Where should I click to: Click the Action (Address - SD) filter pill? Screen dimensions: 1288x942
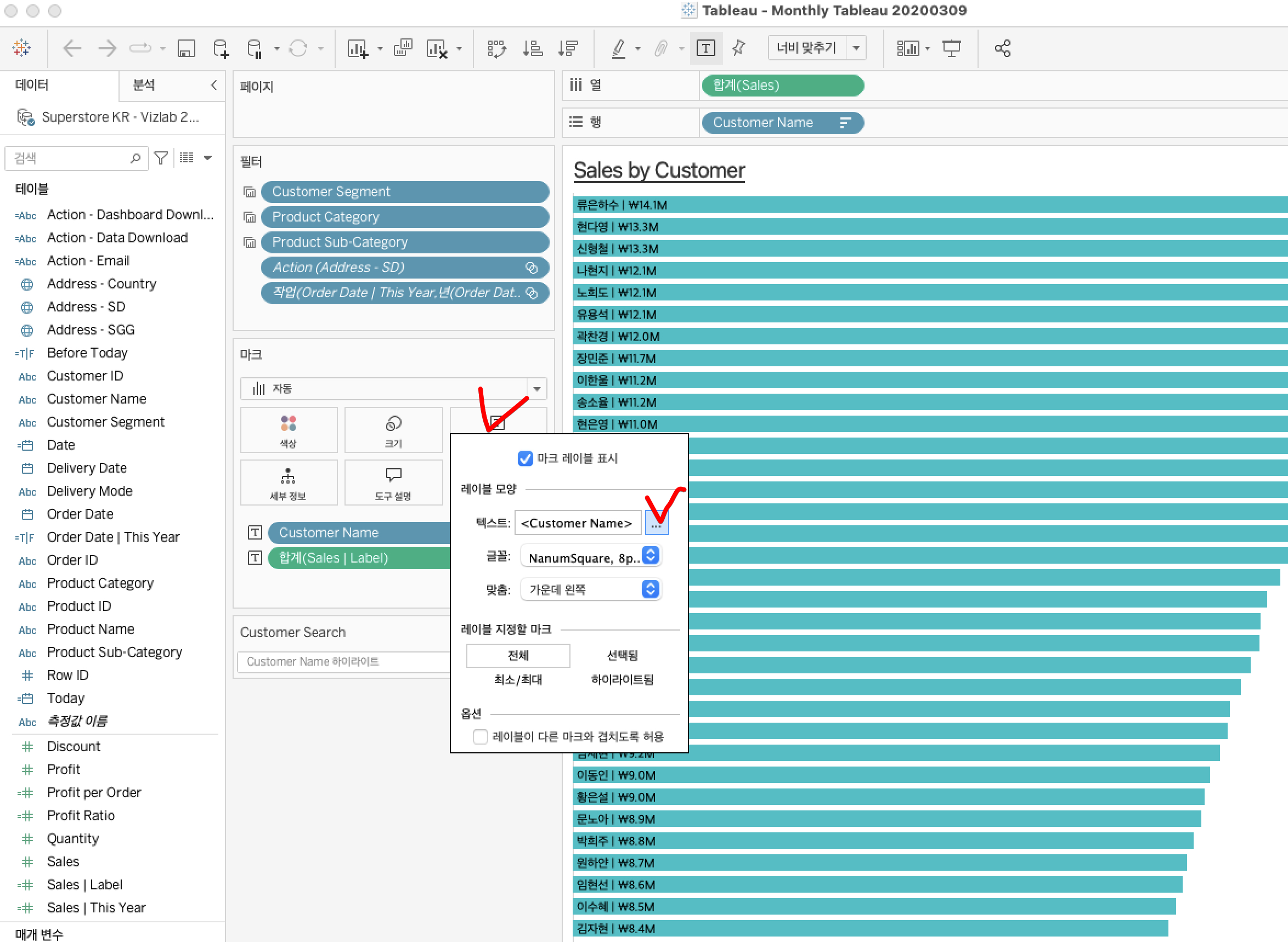405,268
